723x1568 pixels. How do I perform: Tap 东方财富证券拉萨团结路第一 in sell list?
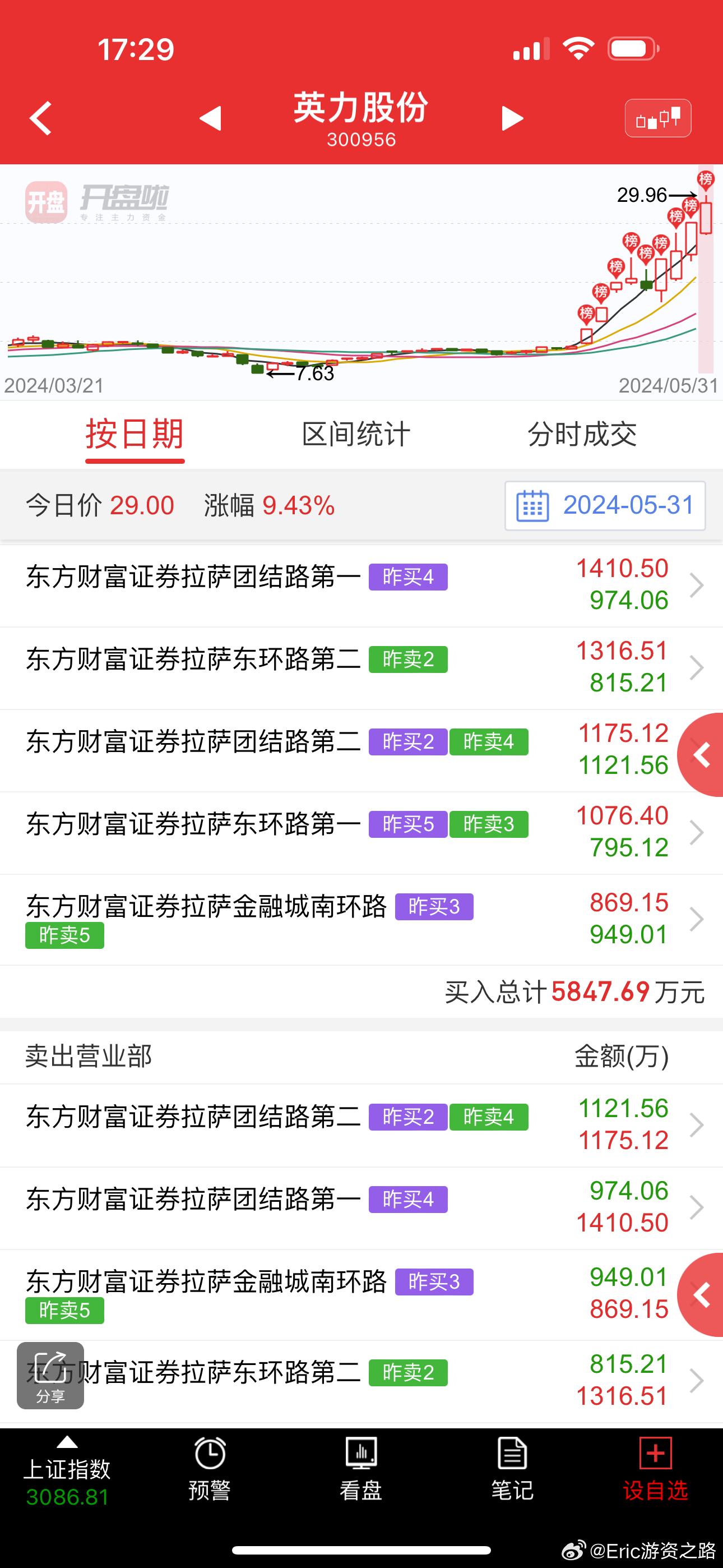(193, 1199)
